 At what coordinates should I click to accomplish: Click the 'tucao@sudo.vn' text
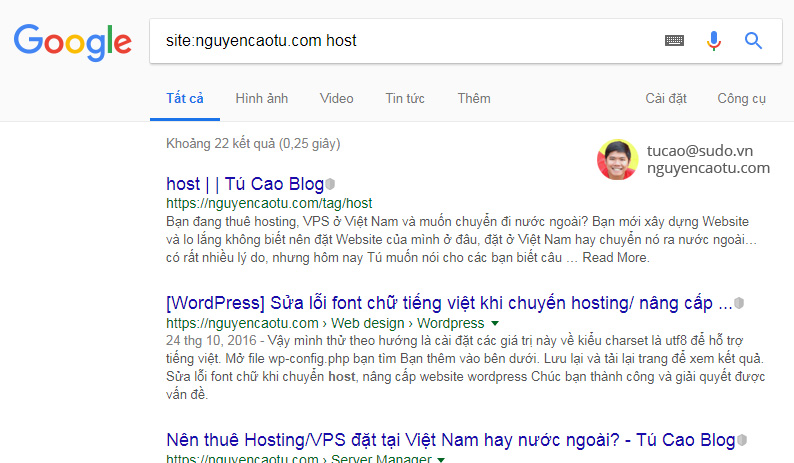coord(700,151)
